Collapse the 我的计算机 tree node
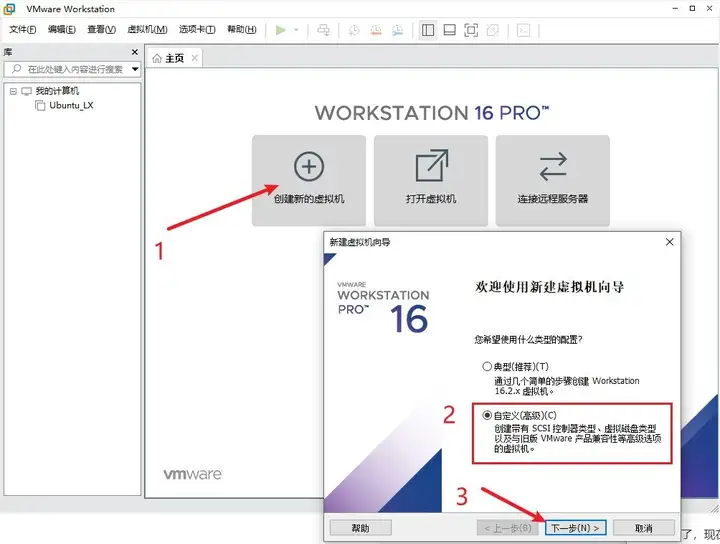This screenshot has height=544, width=720. click(x=13, y=91)
